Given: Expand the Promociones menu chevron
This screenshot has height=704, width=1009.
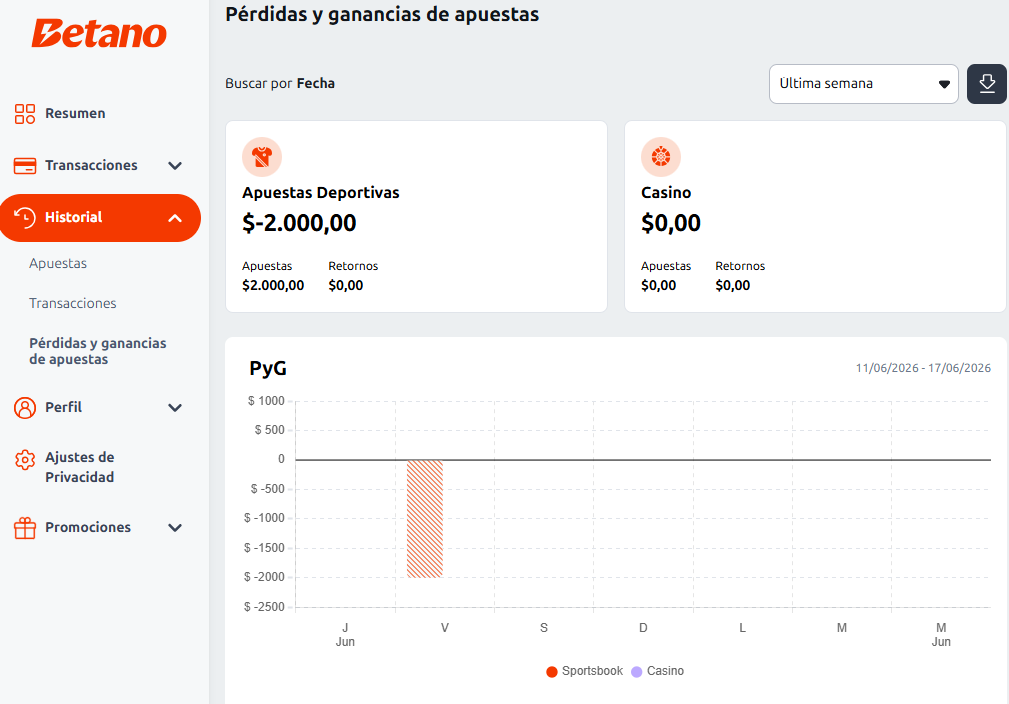Looking at the screenshot, I should 174,528.
